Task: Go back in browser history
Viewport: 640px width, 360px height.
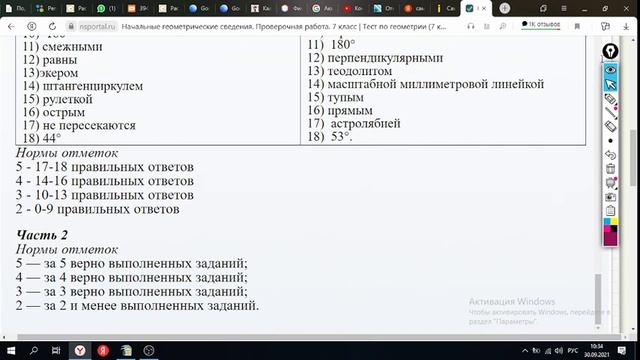Action: click(11, 27)
